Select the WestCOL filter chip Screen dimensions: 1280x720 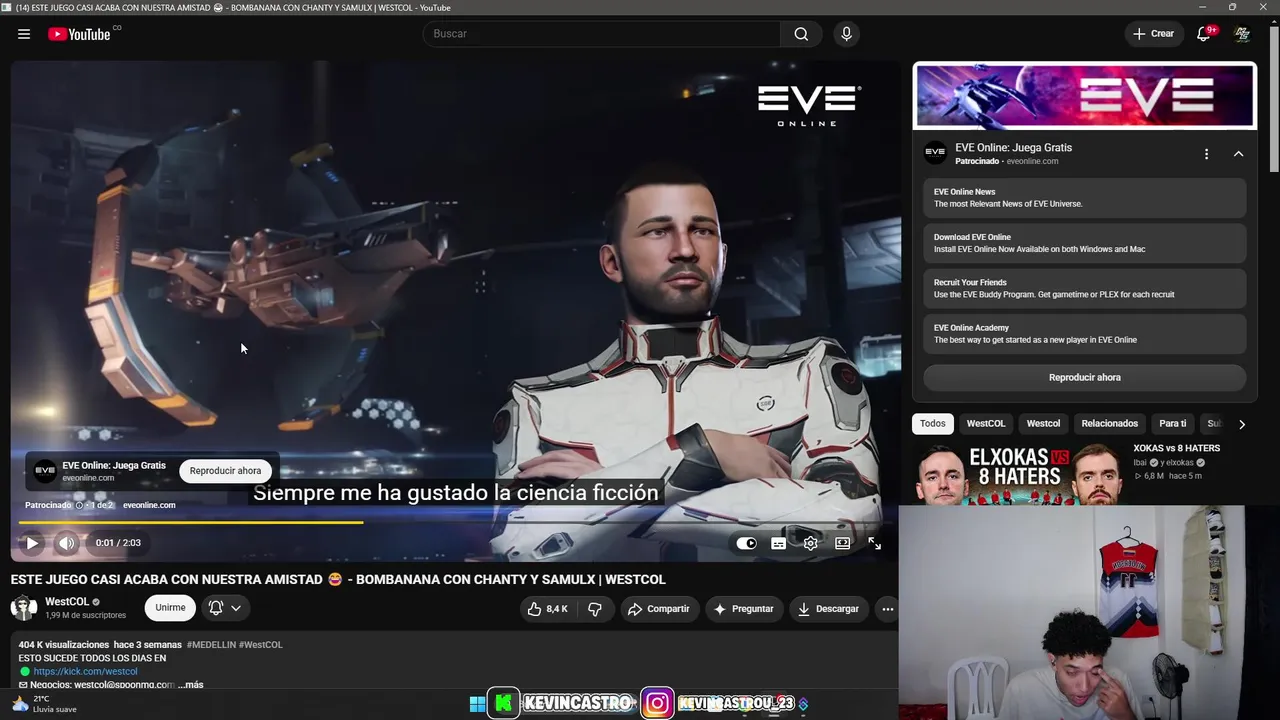point(986,424)
